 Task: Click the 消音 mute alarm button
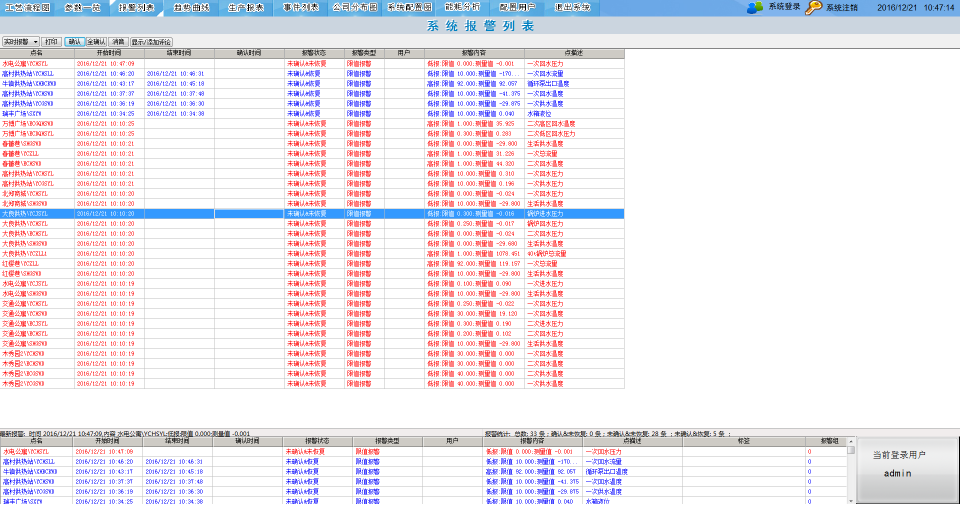tap(119, 42)
